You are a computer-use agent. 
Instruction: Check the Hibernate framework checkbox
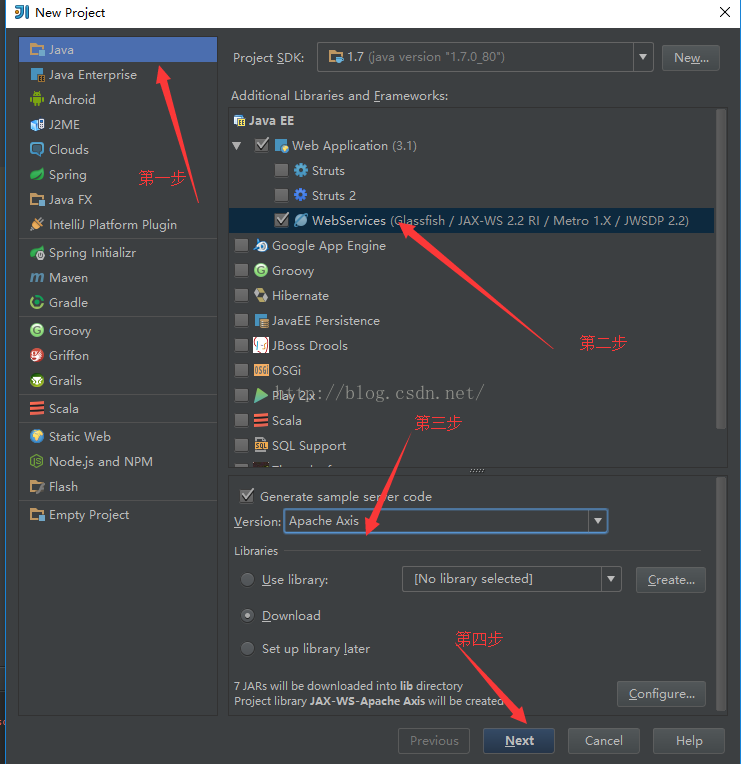coord(242,295)
